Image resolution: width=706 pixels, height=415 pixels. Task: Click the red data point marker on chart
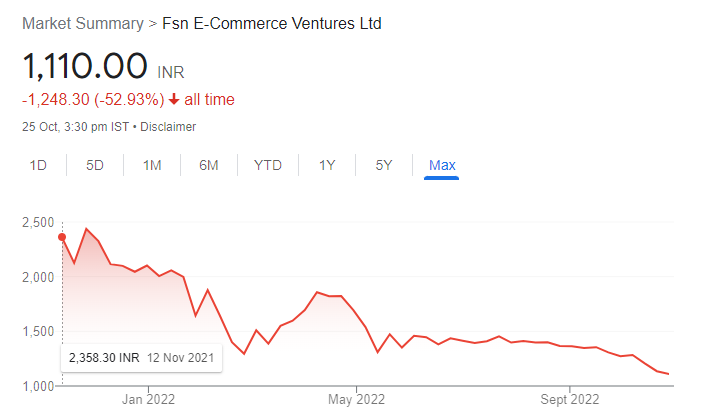[62, 237]
